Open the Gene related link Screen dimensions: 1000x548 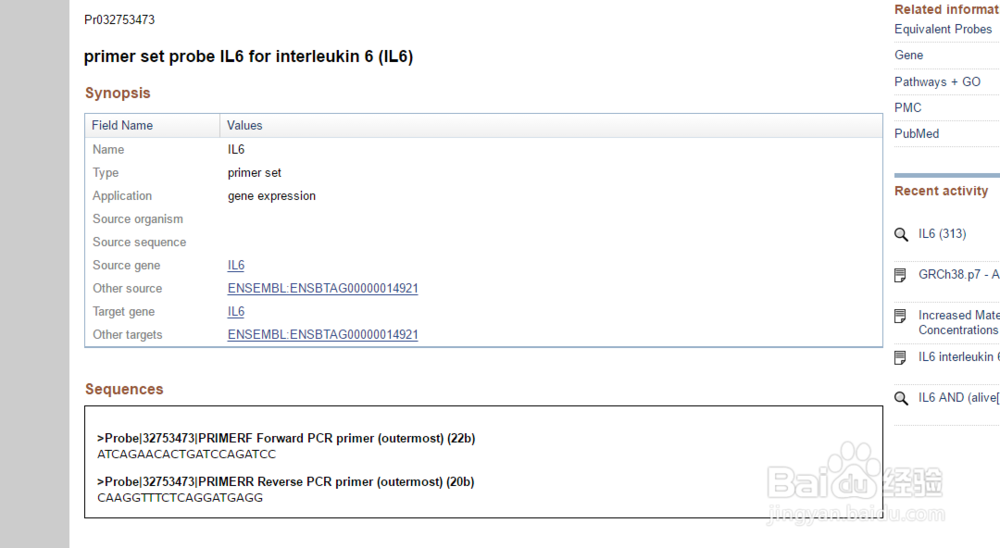click(908, 56)
